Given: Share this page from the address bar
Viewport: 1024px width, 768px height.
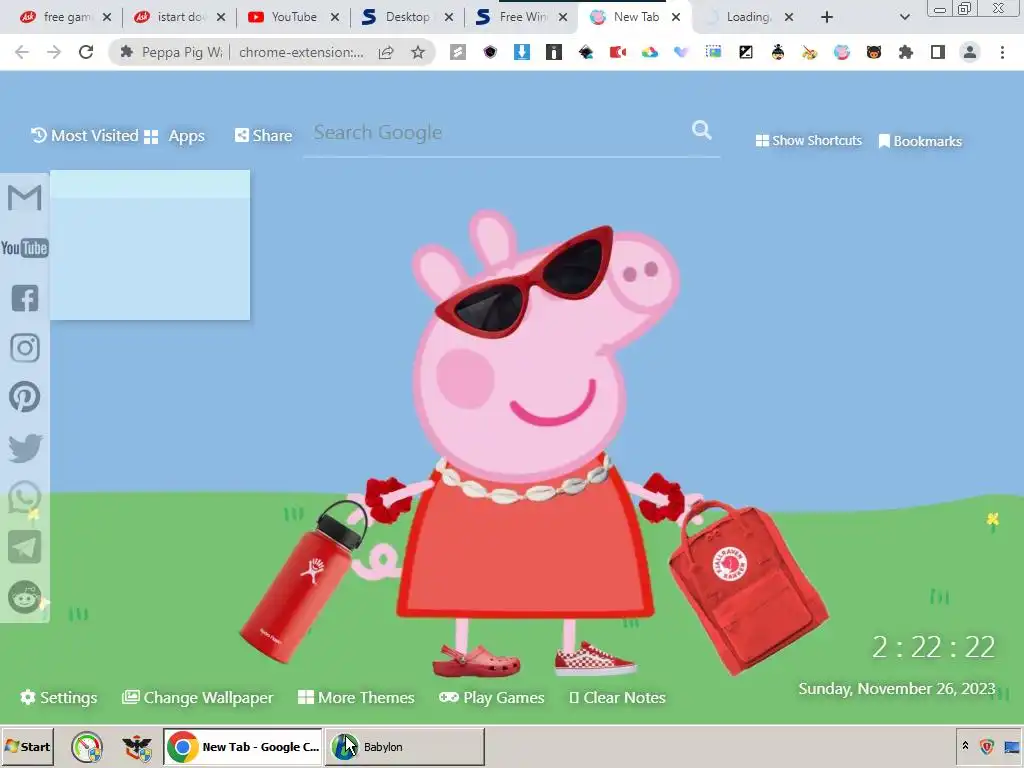Looking at the screenshot, I should pyautogui.click(x=386, y=52).
